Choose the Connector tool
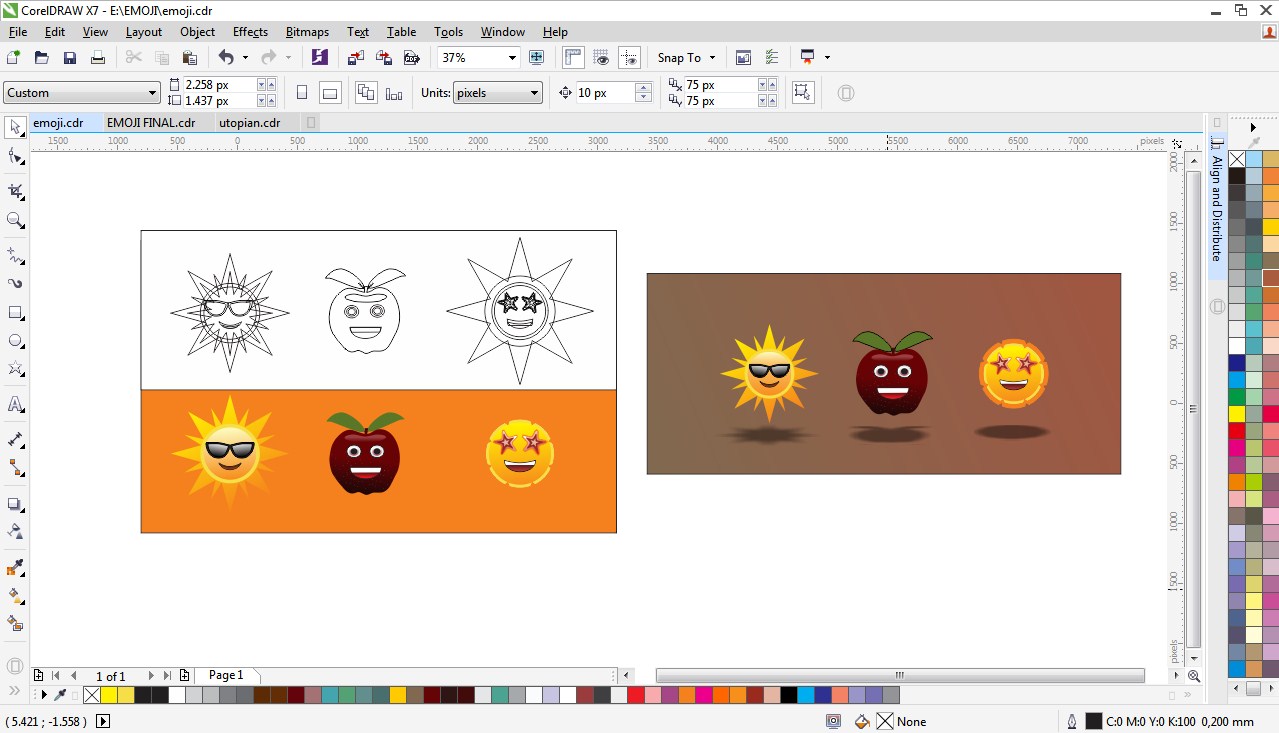The image size is (1279, 733). coord(15,468)
